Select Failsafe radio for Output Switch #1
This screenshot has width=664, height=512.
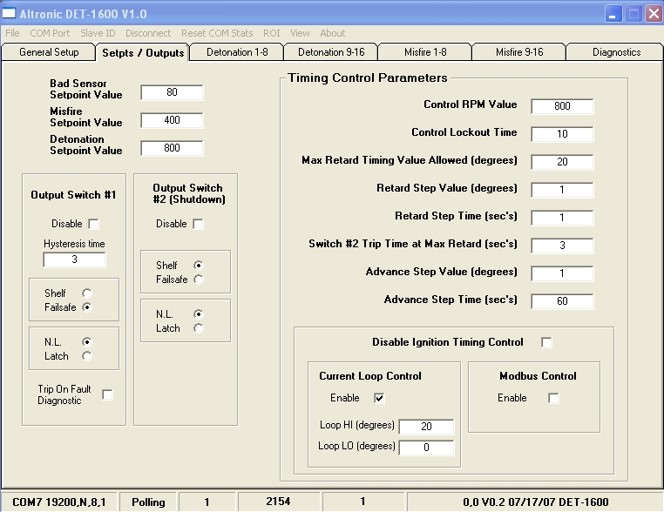click(x=87, y=307)
